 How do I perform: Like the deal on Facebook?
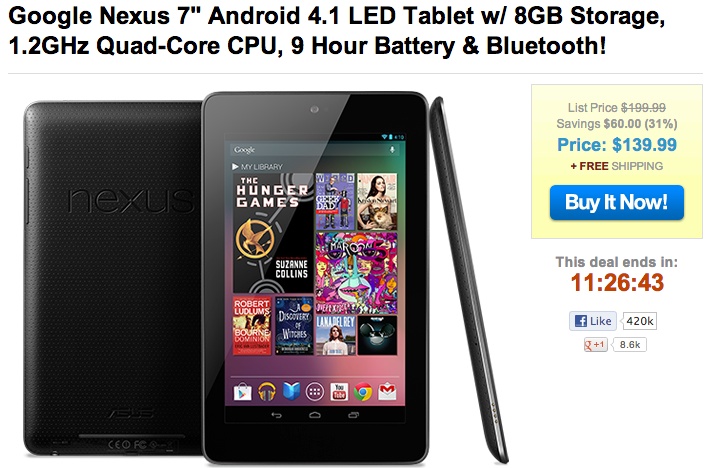coord(593,321)
